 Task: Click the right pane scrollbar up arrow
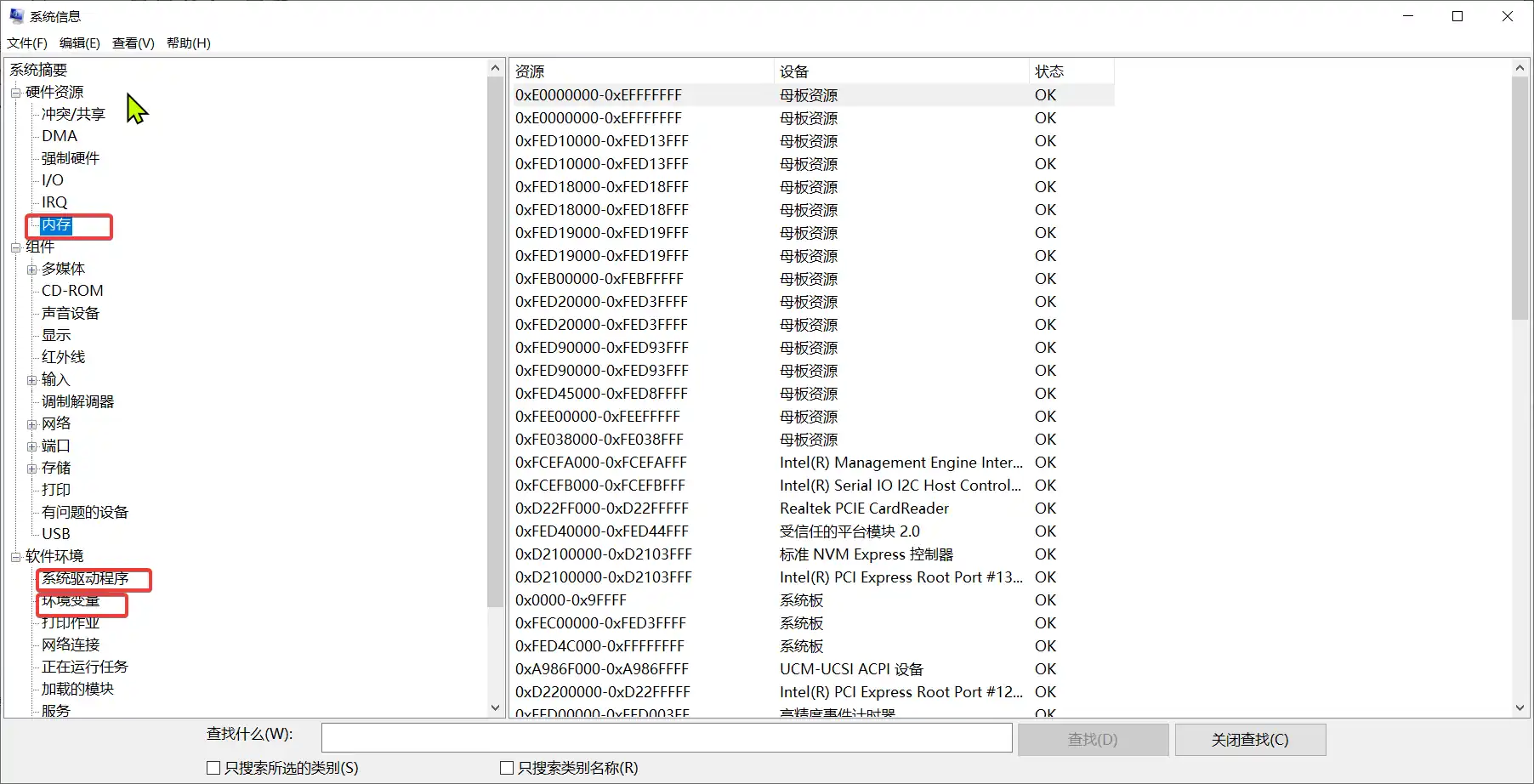pyautogui.click(x=1520, y=68)
